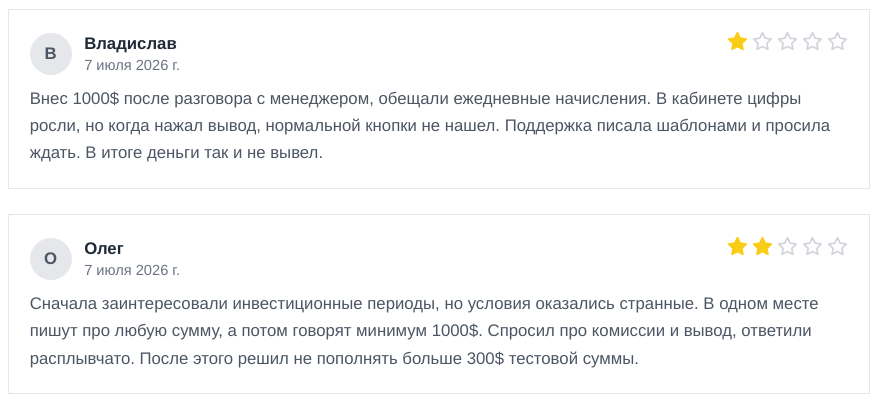Click Владислав's avatar circle with letter В
Viewport: 881px width, 408px height.
click(51, 54)
